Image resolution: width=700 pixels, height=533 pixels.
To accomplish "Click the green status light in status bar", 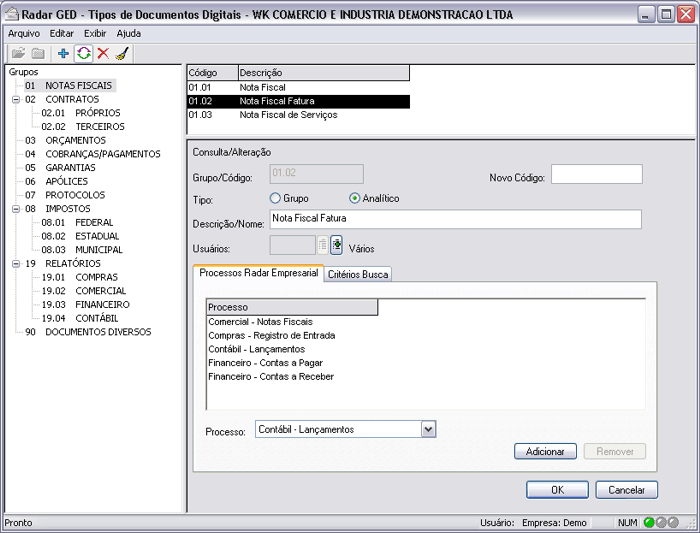I will pyautogui.click(x=649, y=522).
